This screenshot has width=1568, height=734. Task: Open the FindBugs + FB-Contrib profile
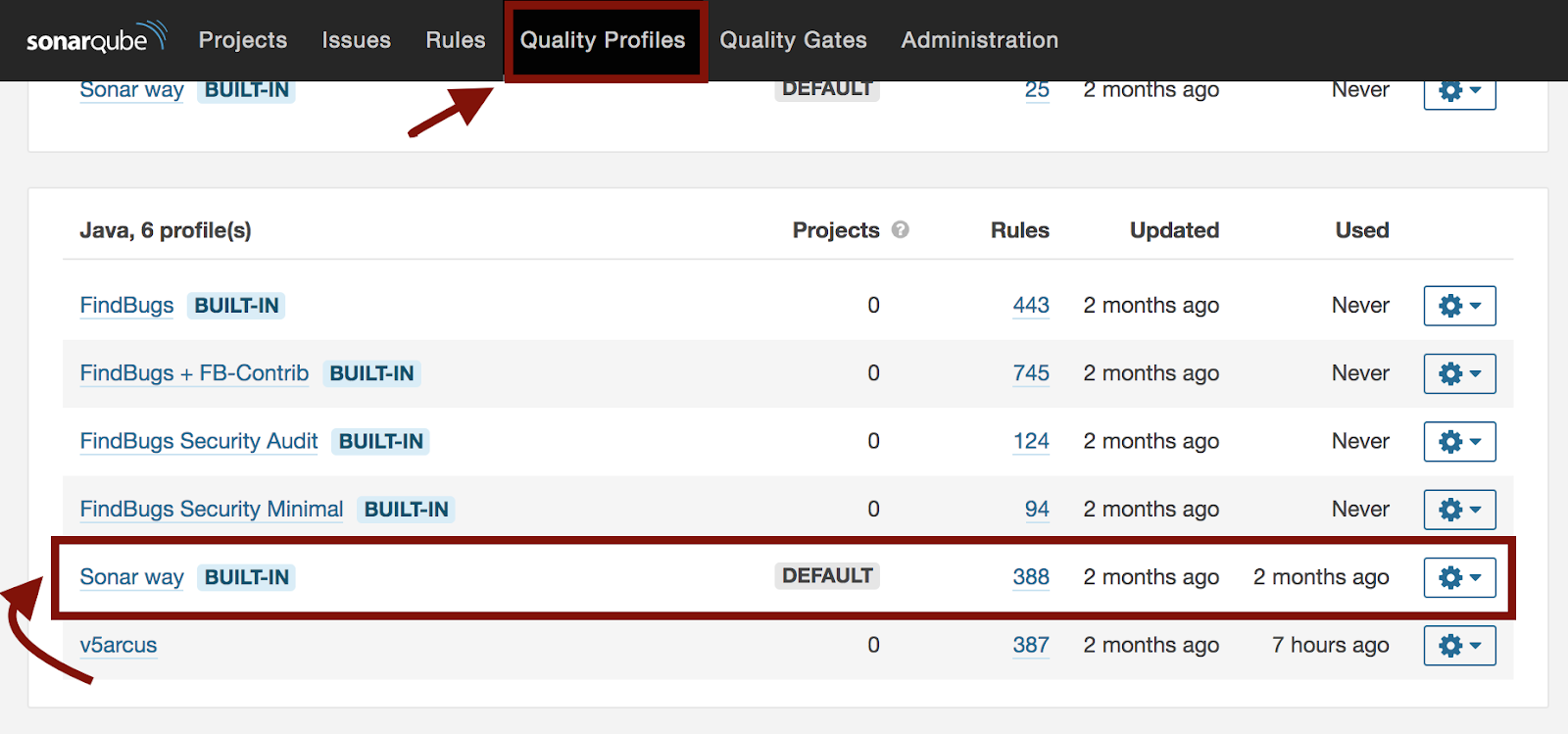tap(194, 373)
